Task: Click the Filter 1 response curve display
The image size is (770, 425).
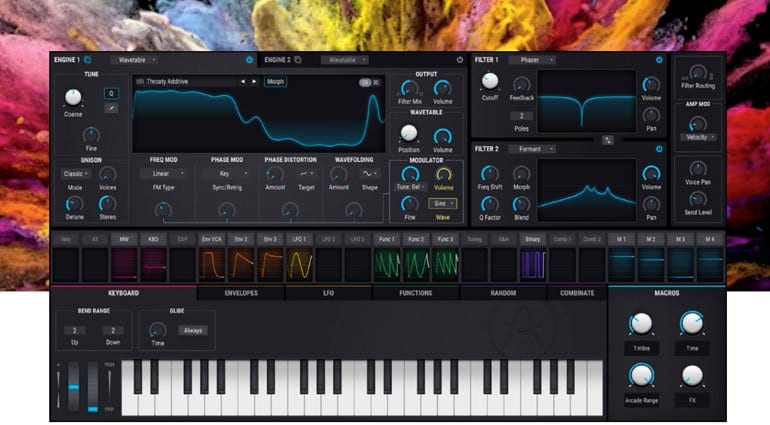Action: click(x=586, y=101)
